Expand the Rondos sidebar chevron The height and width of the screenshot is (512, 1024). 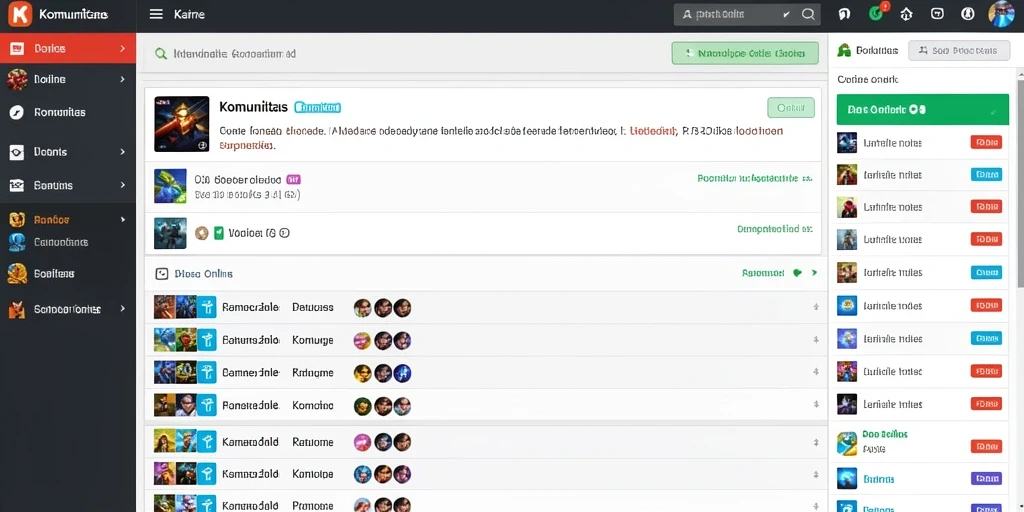122,220
